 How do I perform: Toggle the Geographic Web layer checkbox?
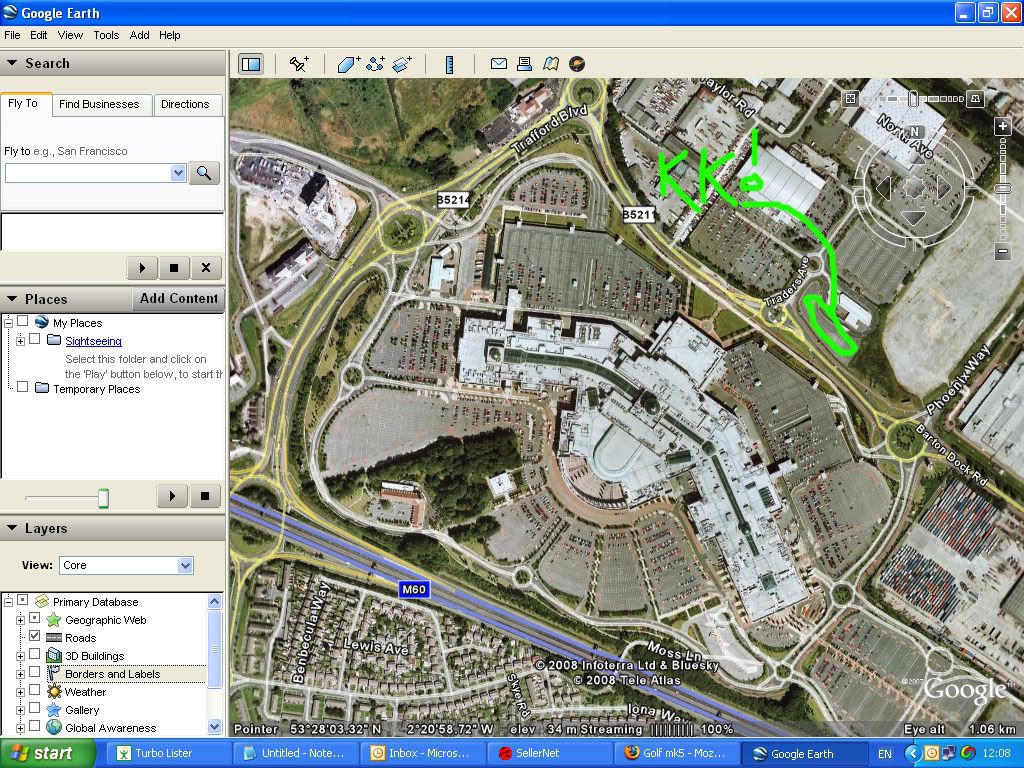(35, 618)
